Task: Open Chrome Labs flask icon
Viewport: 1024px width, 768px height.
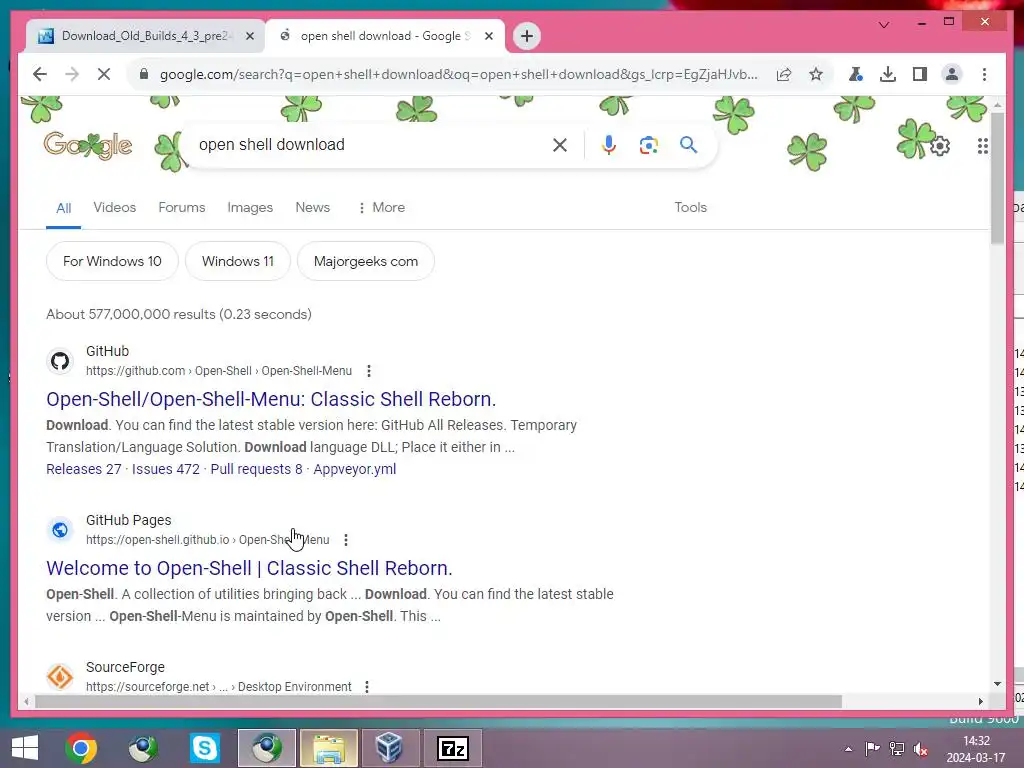Action: [856, 74]
